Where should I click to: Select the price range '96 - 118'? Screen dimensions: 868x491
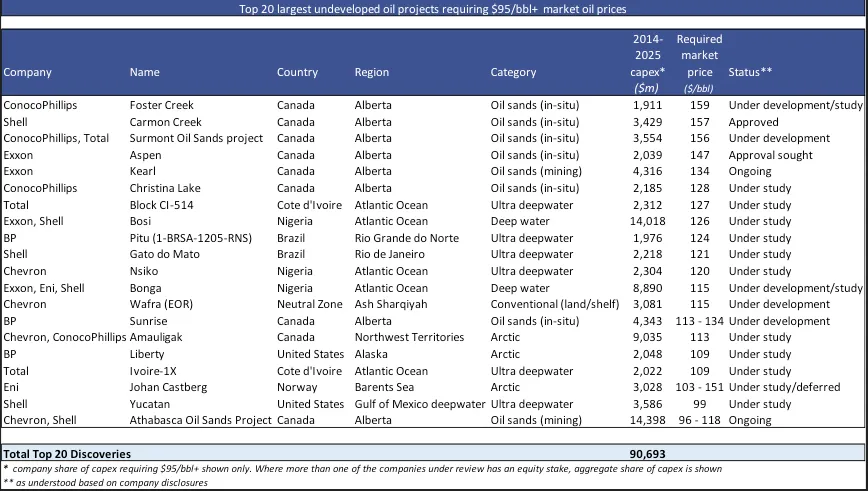pos(700,420)
